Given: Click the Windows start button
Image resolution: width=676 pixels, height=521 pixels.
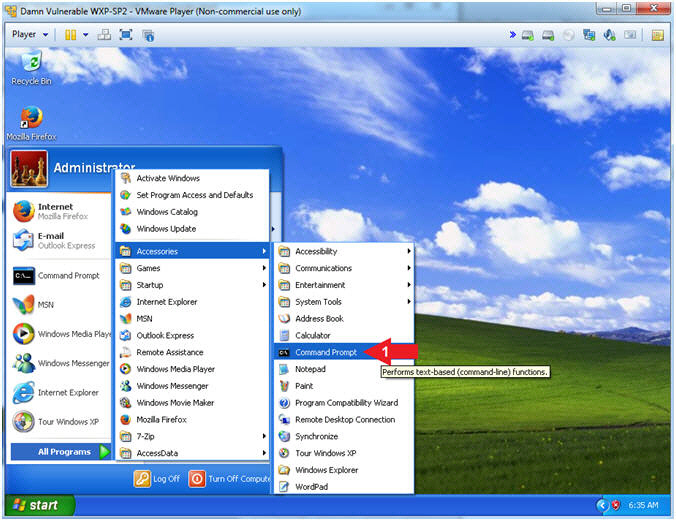Looking at the screenshot, I should 40,505.
